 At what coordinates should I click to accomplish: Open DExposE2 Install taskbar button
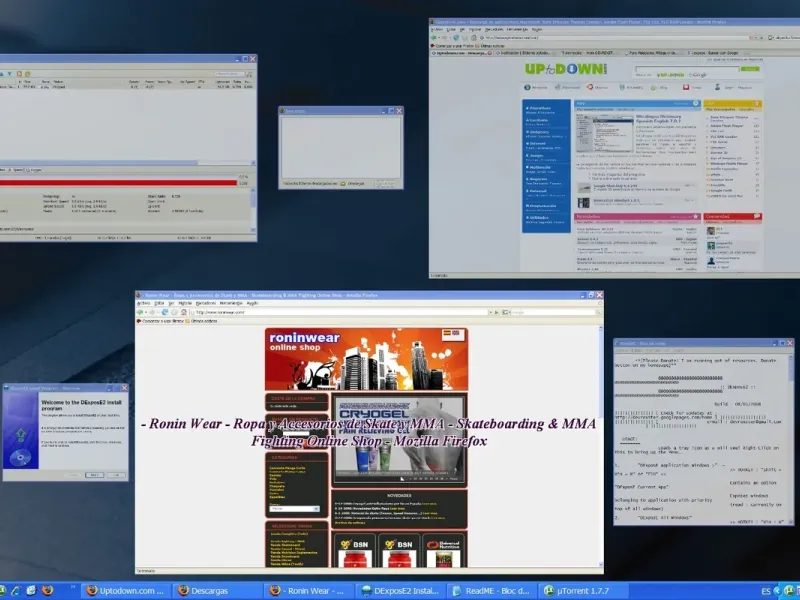click(x=401, y=591)
